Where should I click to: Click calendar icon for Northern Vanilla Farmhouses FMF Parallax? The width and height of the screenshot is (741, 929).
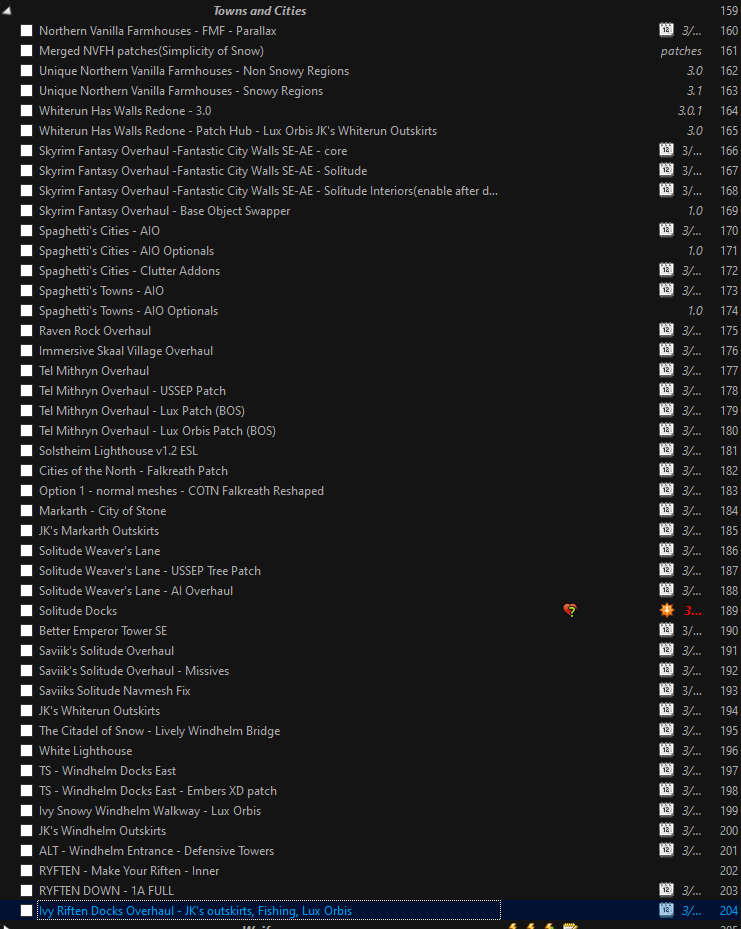[667, 30]
